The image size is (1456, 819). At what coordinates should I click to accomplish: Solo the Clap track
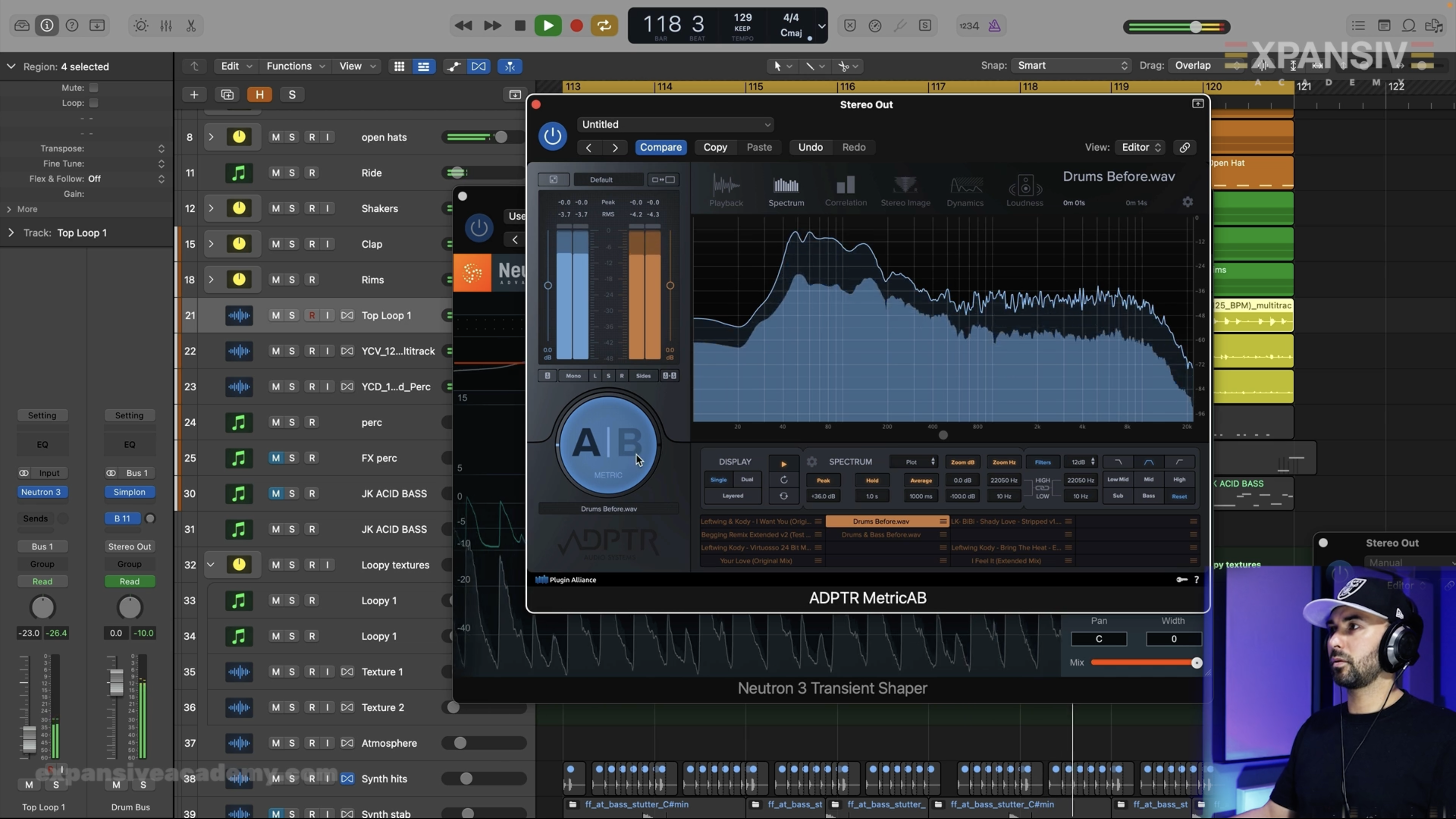[x=292, y=244]
